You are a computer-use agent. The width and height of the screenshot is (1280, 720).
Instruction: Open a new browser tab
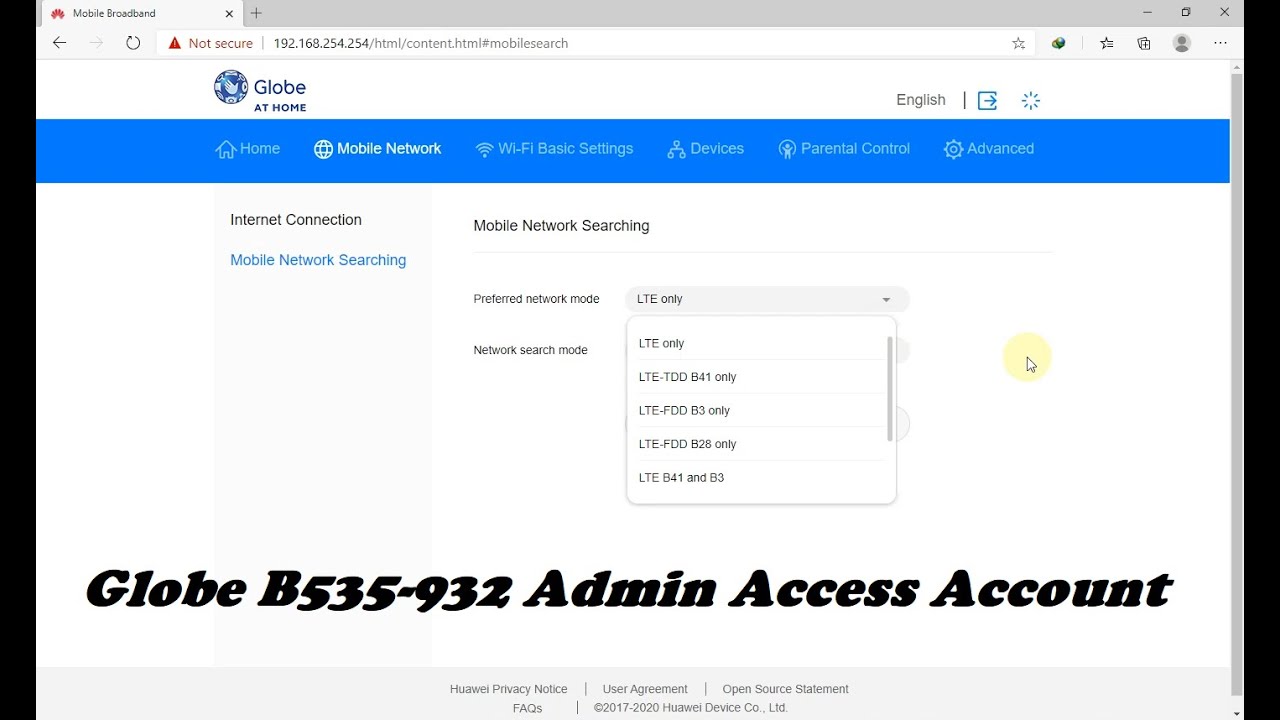[x=256, y=13]
